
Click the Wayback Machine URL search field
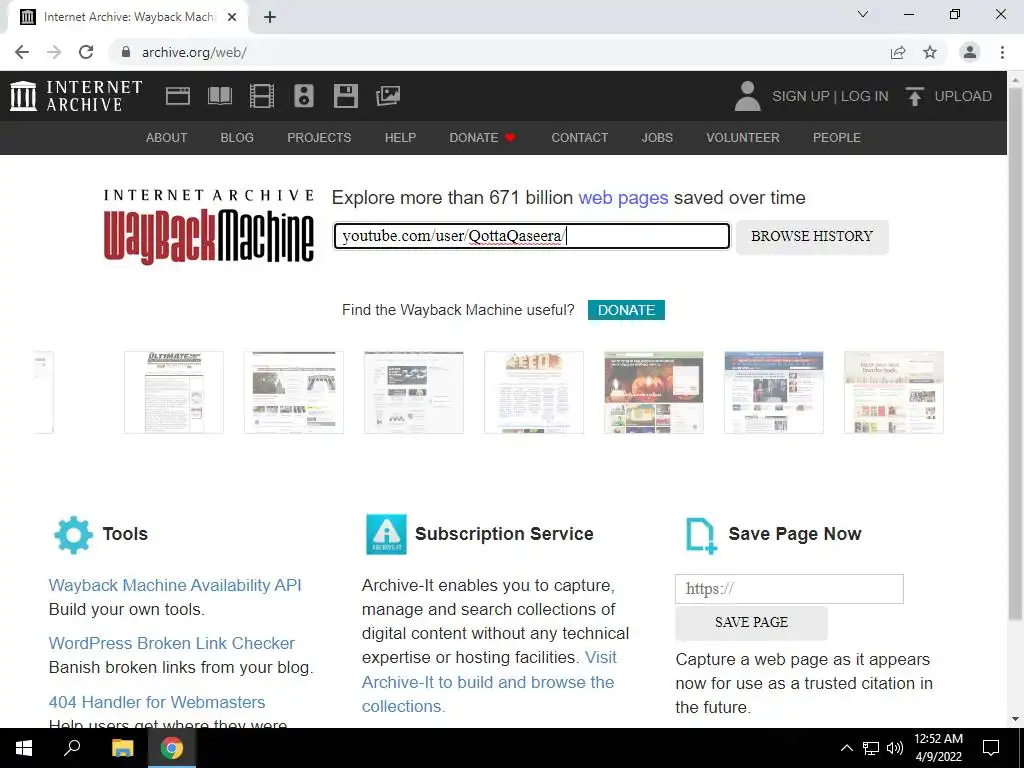(x=532, y=236)
